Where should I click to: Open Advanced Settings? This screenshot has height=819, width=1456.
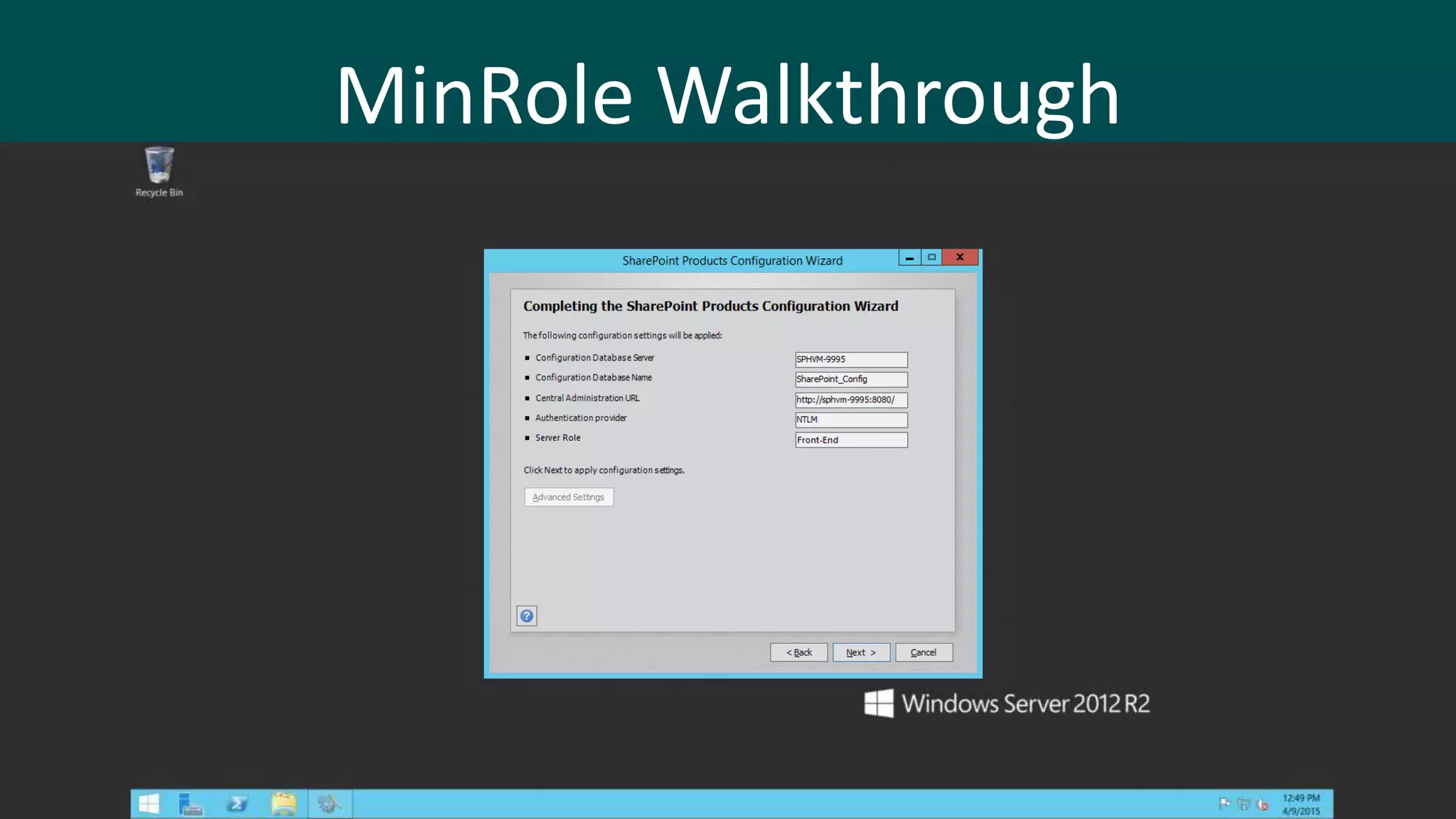(569, 497)
